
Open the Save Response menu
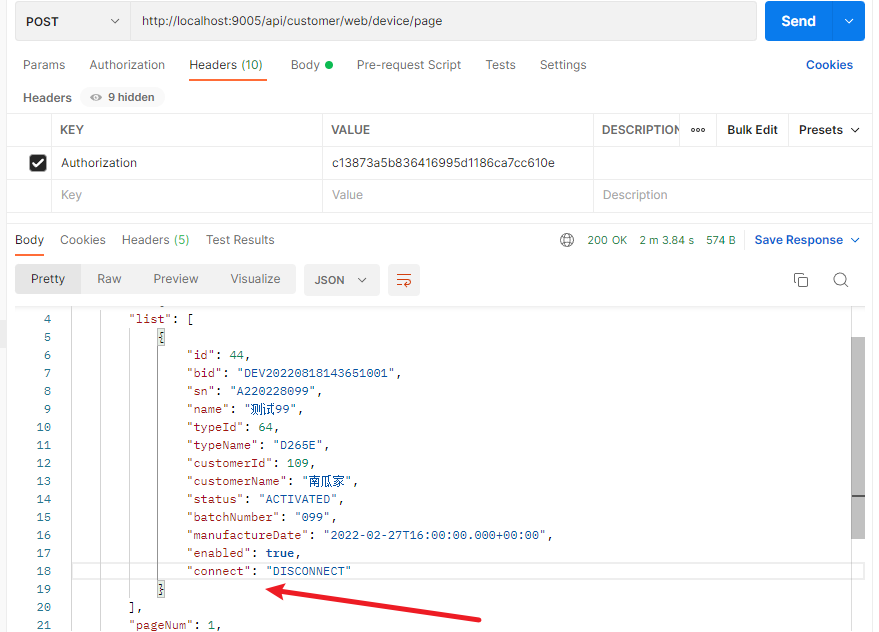[x=806, y=240]
